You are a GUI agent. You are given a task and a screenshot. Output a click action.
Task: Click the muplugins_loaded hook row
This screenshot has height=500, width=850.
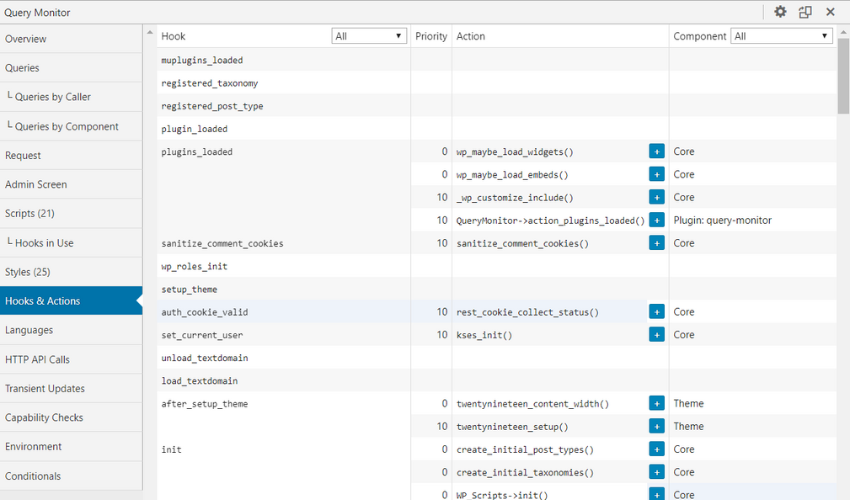(x=497, y=60)
